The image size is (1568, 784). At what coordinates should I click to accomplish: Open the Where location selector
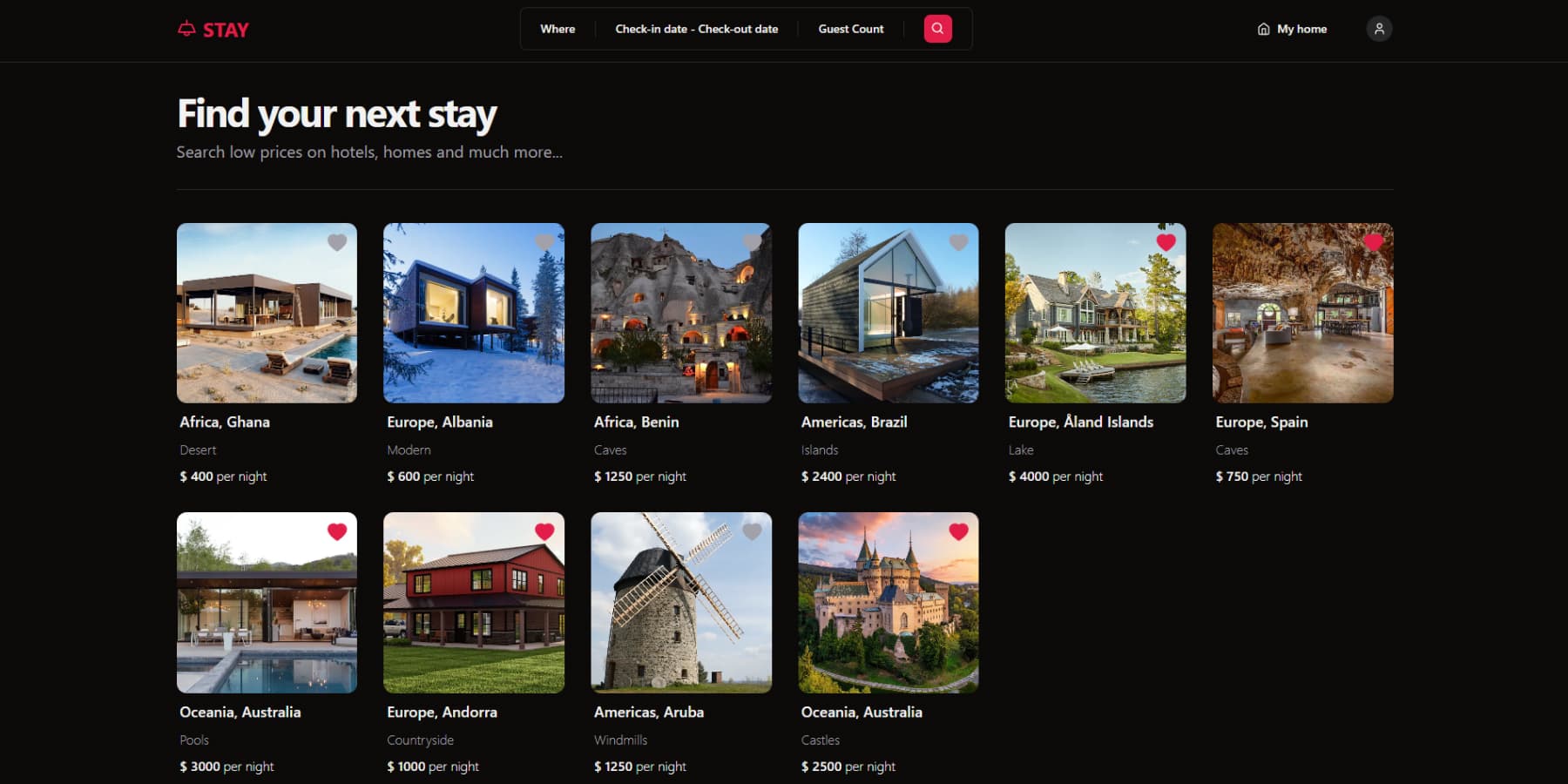(558, 29)
